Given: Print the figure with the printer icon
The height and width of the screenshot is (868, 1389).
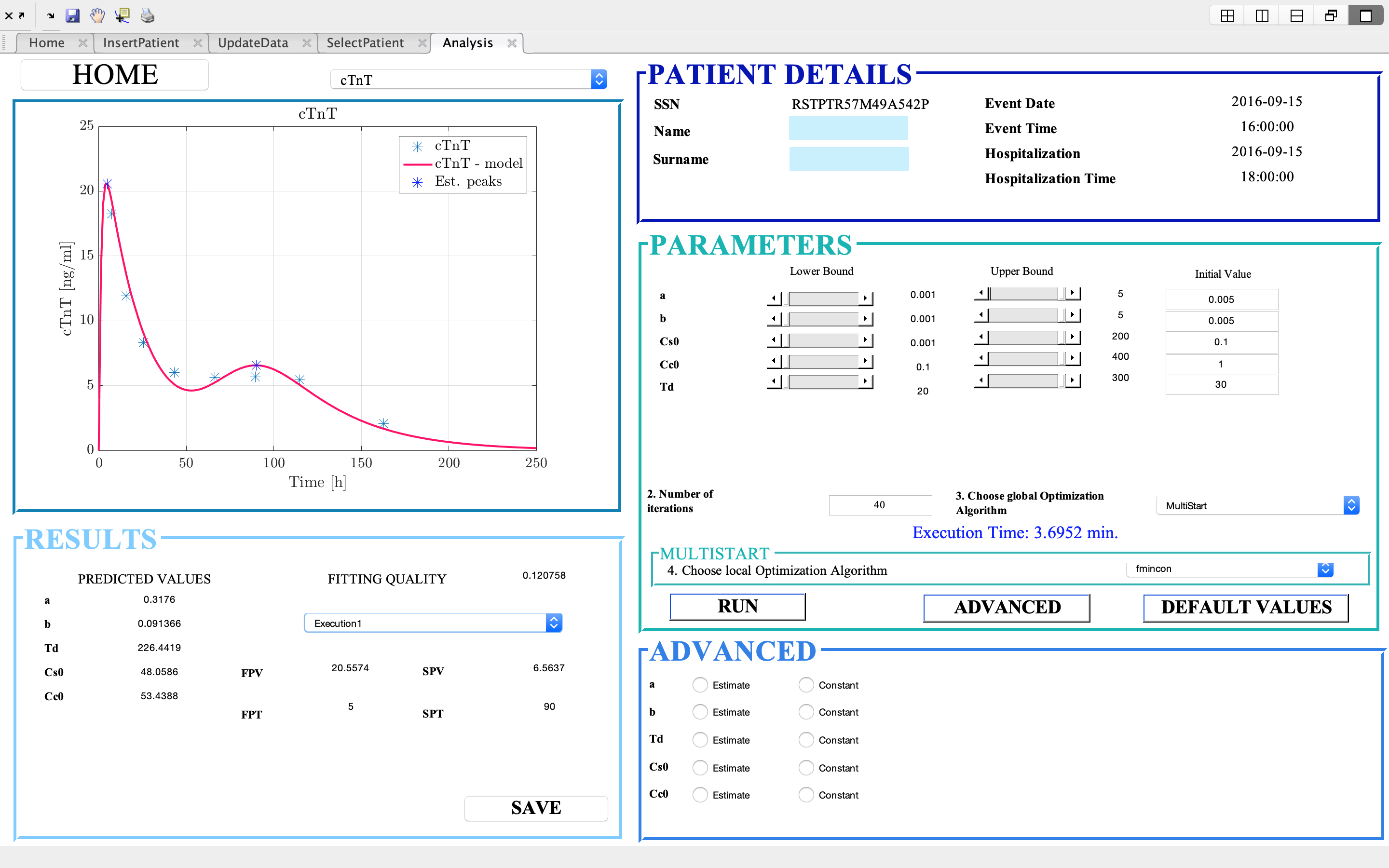Looking at the screenshot, I should pyautogui.click(x=148, y=15).
